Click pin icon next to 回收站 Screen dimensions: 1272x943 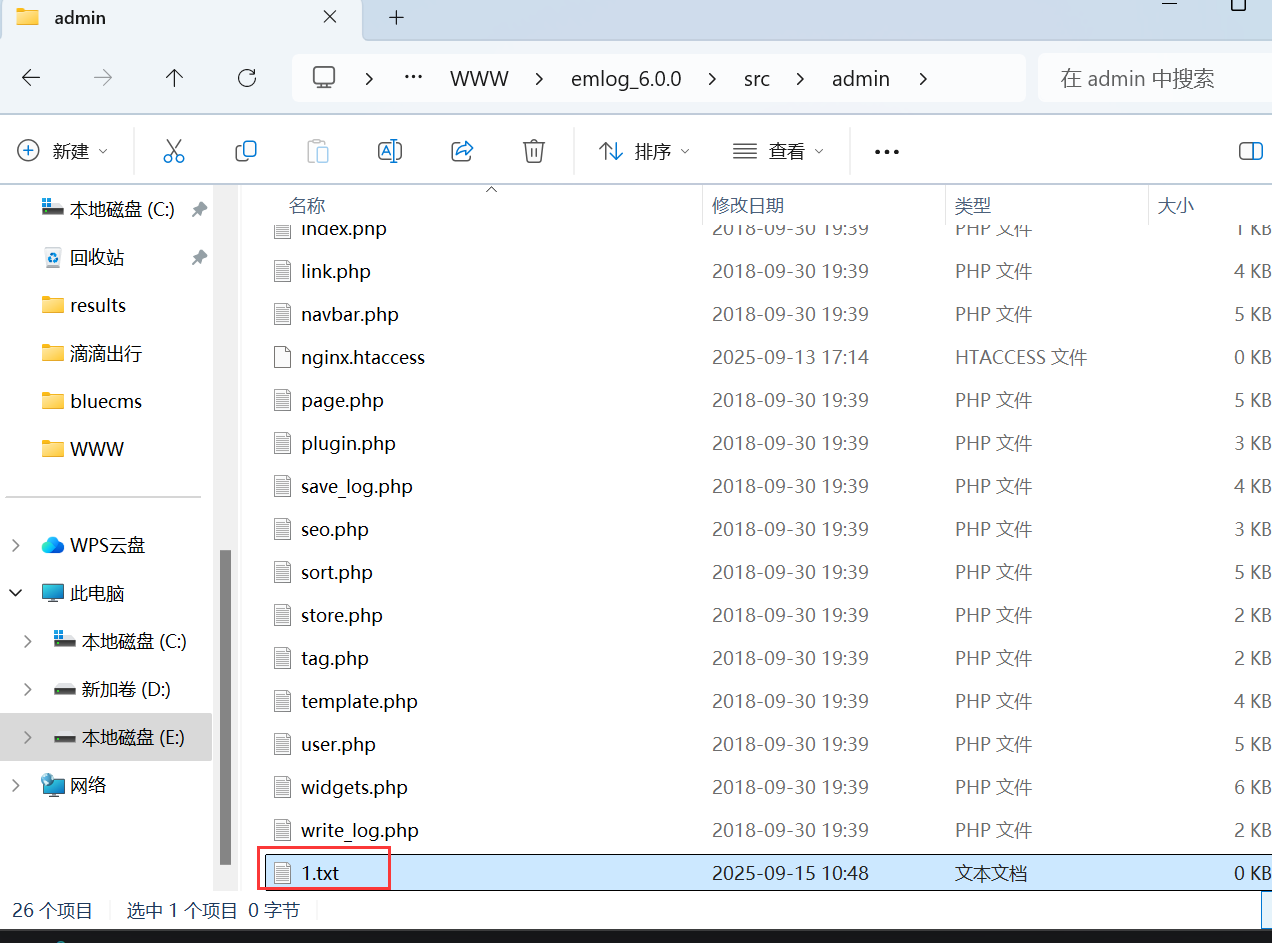tap(199, 258)
